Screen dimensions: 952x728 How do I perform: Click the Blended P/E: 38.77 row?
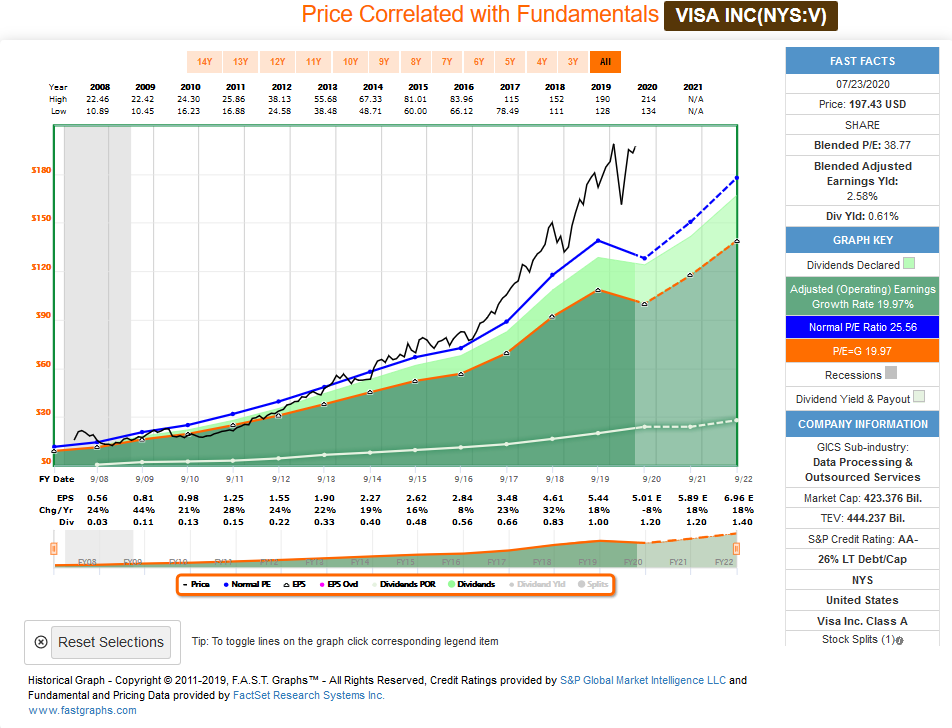click(862, 145)
